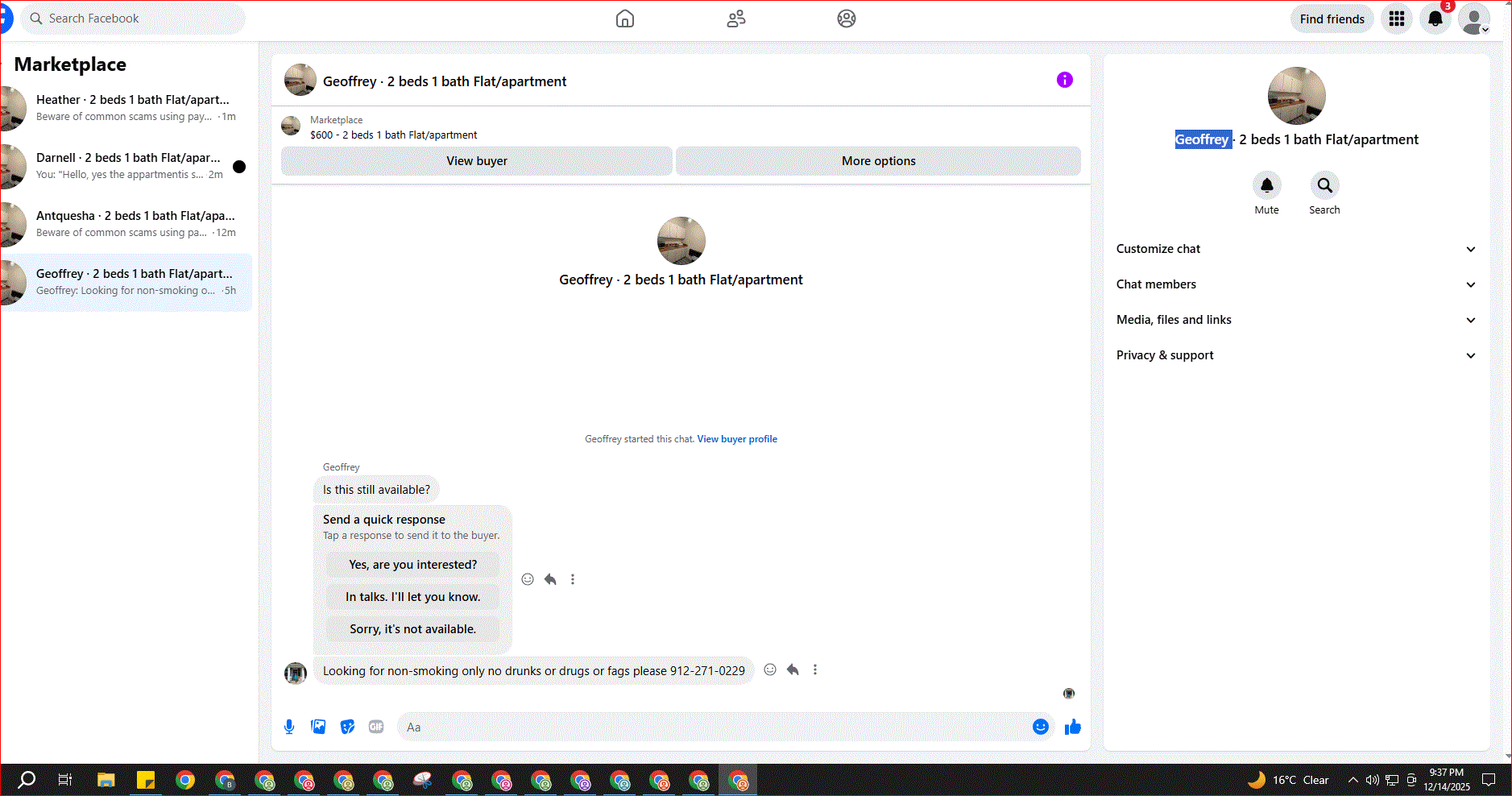Click Find friends button
This screenshot has height=796, width=1512.
coord(1332,19)
